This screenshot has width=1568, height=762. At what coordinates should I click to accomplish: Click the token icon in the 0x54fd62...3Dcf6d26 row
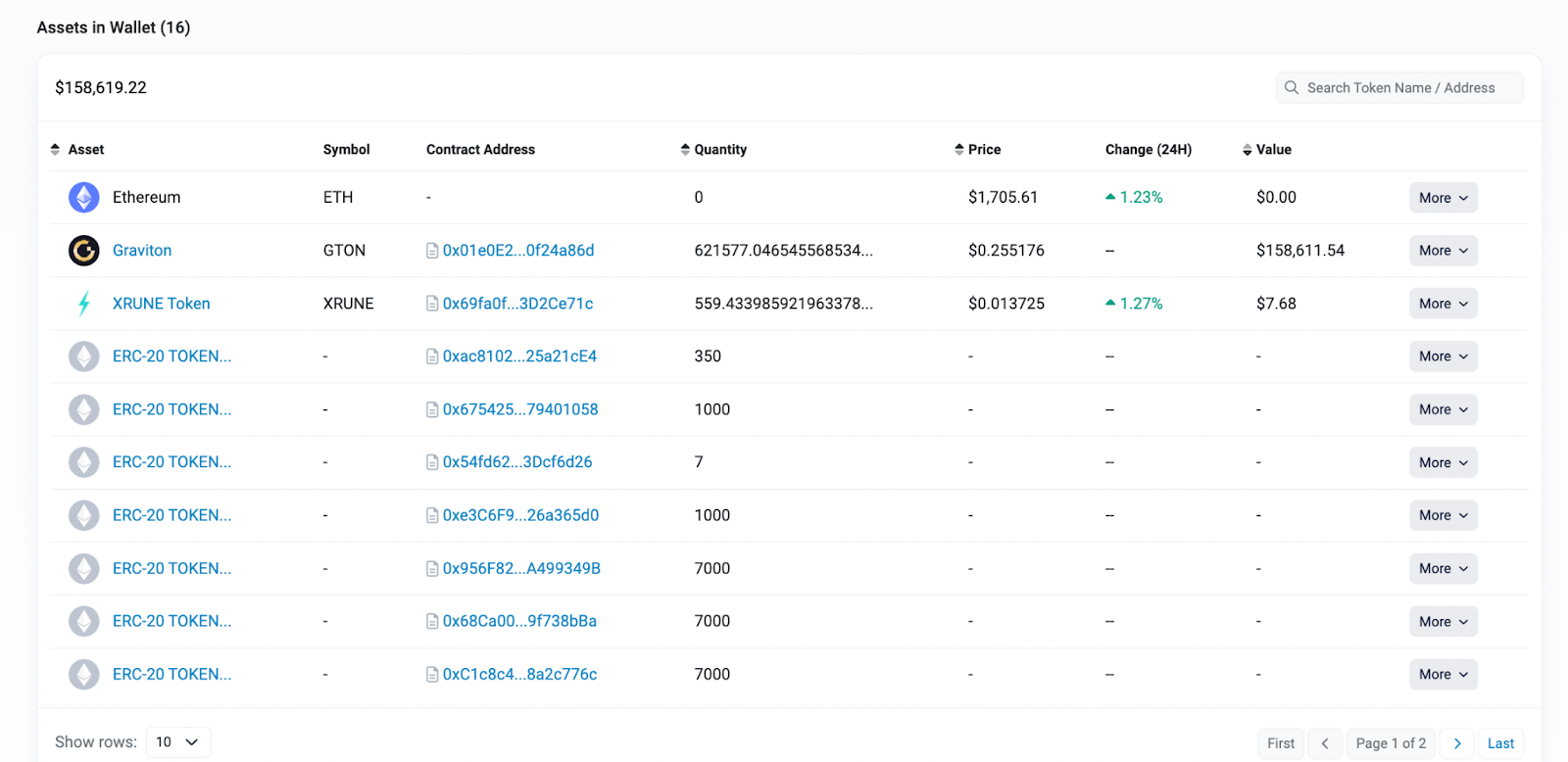pyautogui.click(x=84, y=462)
